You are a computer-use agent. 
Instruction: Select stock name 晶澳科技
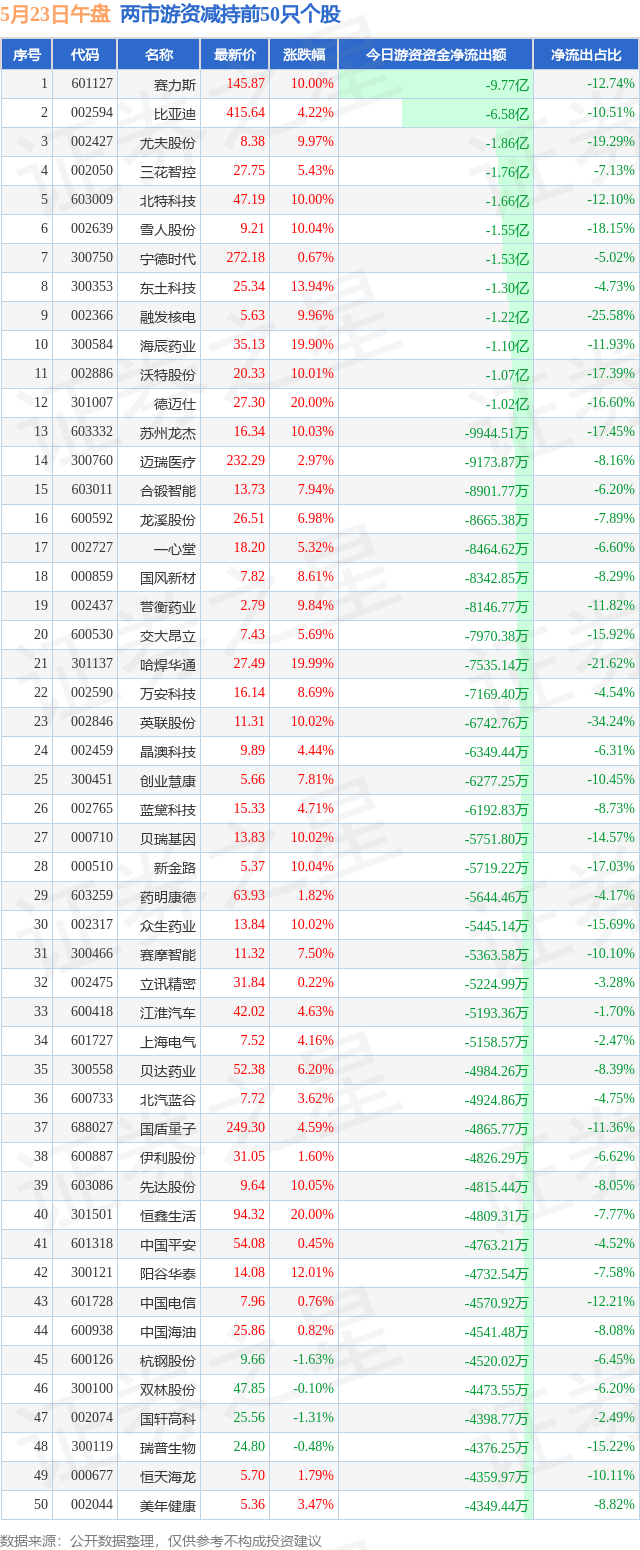(168, 751)
